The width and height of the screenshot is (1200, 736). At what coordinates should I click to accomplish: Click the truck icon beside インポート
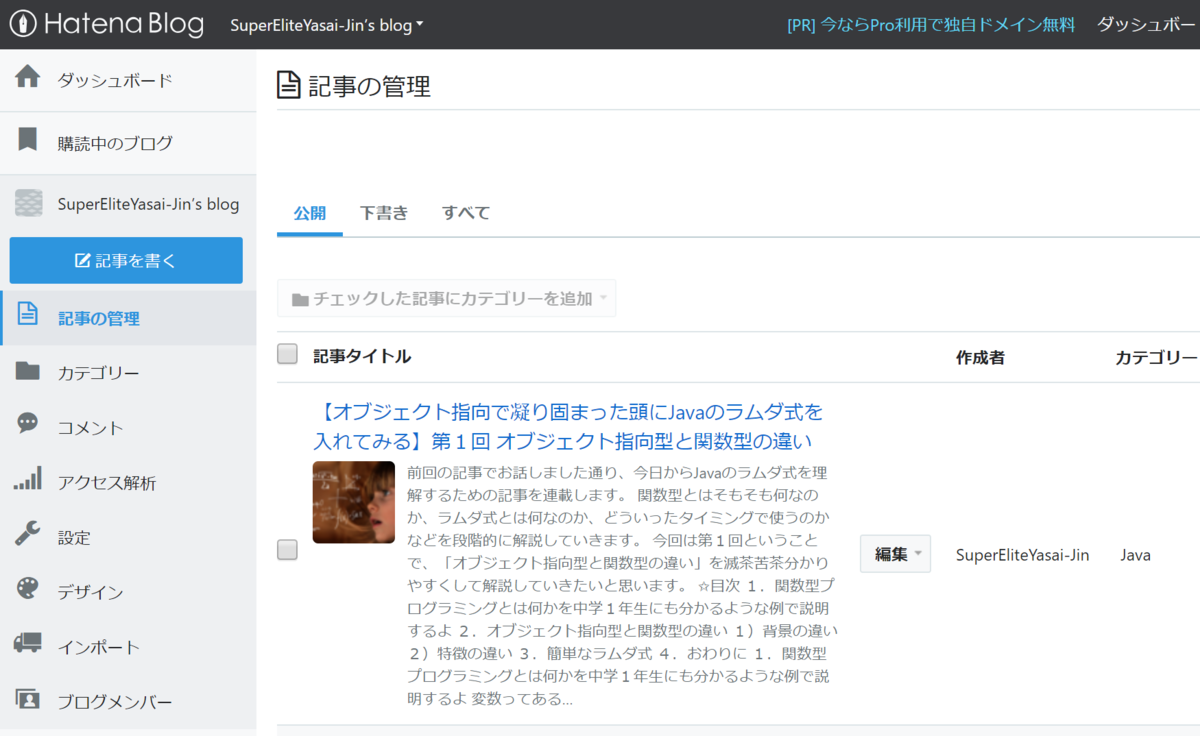[28, 645]
